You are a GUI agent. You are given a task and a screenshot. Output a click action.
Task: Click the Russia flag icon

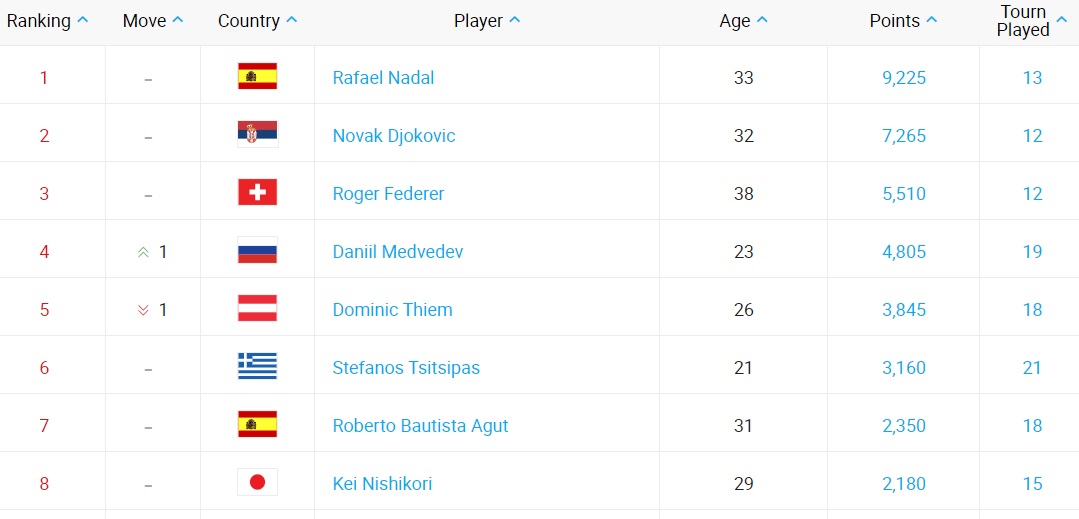click(x=257, y=251)
